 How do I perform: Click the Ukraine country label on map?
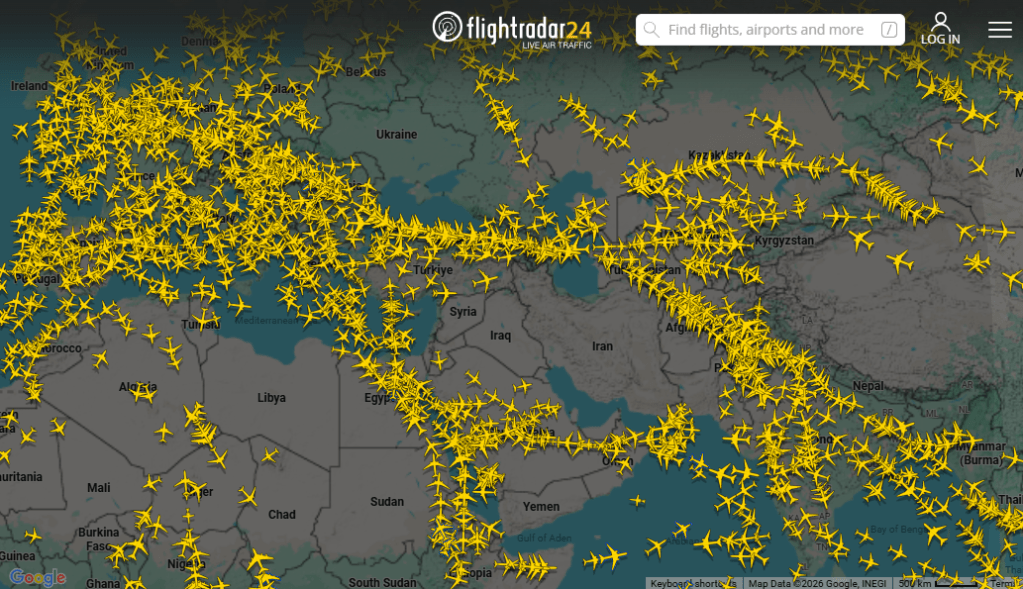[x=396, y=134]
